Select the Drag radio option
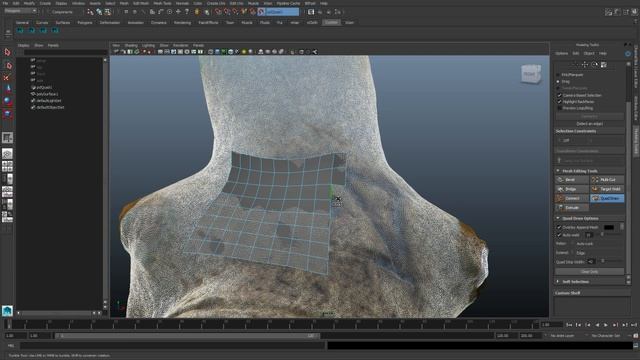 coord(558,82)
